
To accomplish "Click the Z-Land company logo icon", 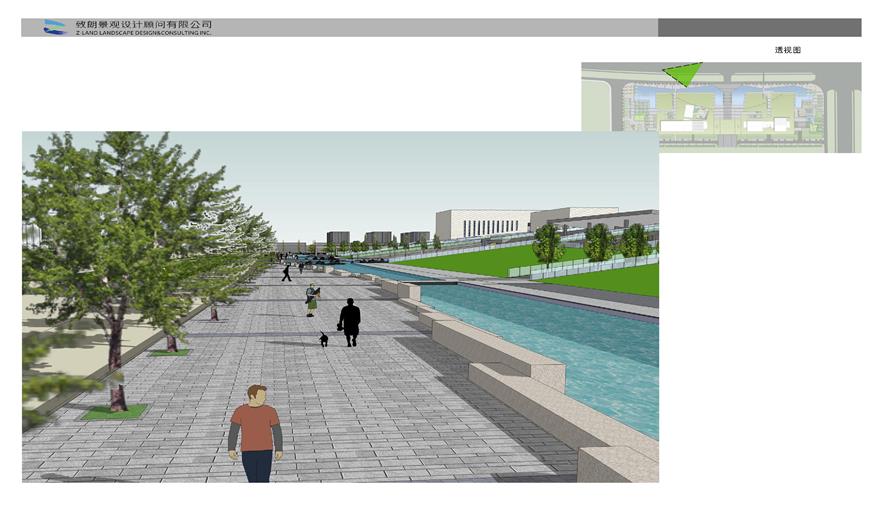I will point(54,27).
